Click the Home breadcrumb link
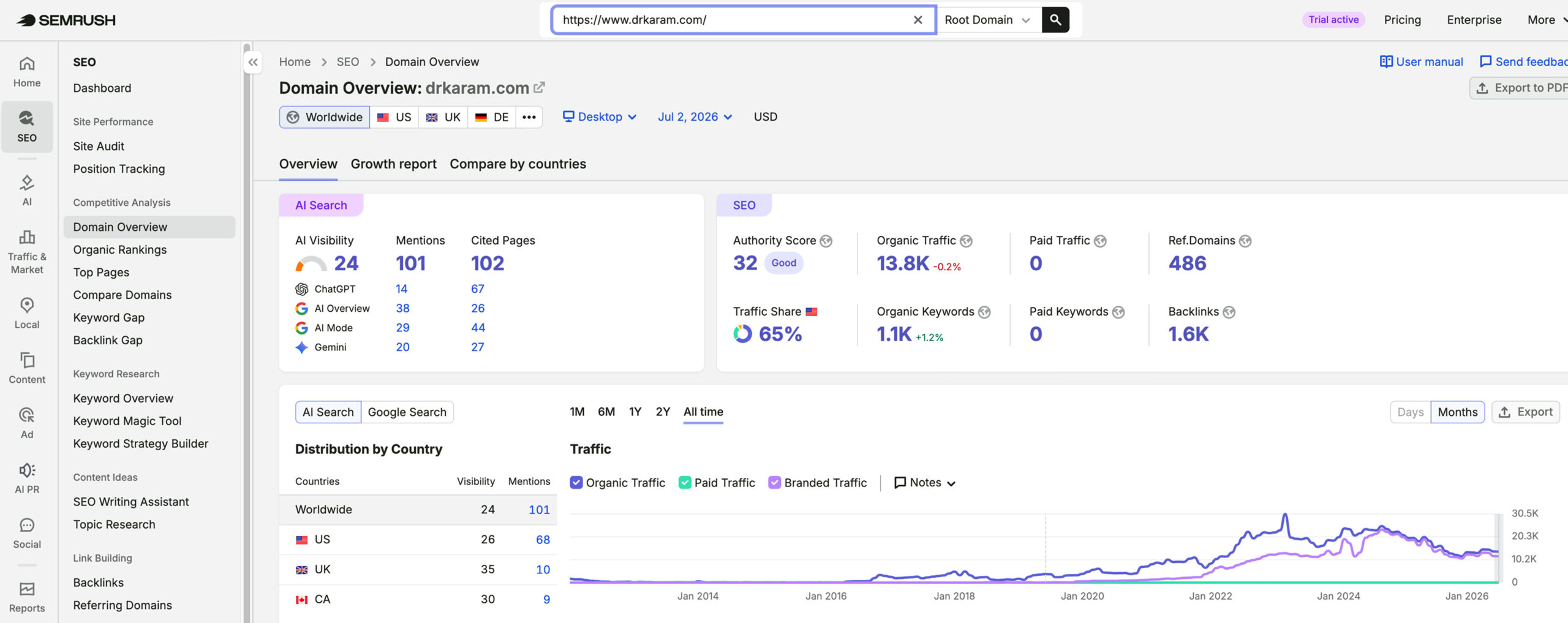 (295, 62)
